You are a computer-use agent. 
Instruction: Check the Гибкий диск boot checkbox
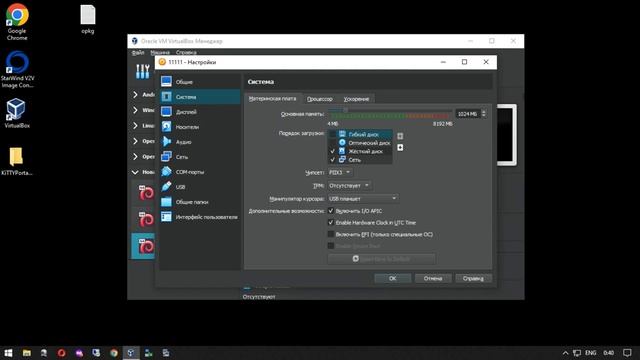pos(332,134)
